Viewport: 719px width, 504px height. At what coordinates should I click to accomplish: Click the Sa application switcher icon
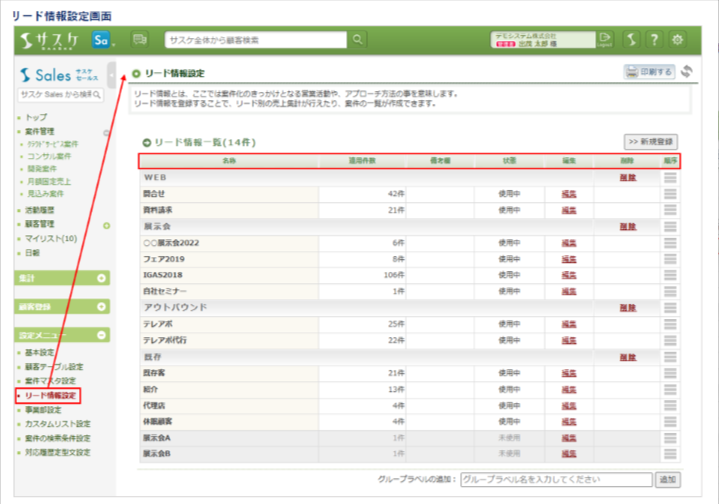pyautogui.click(x=100, y=40)
